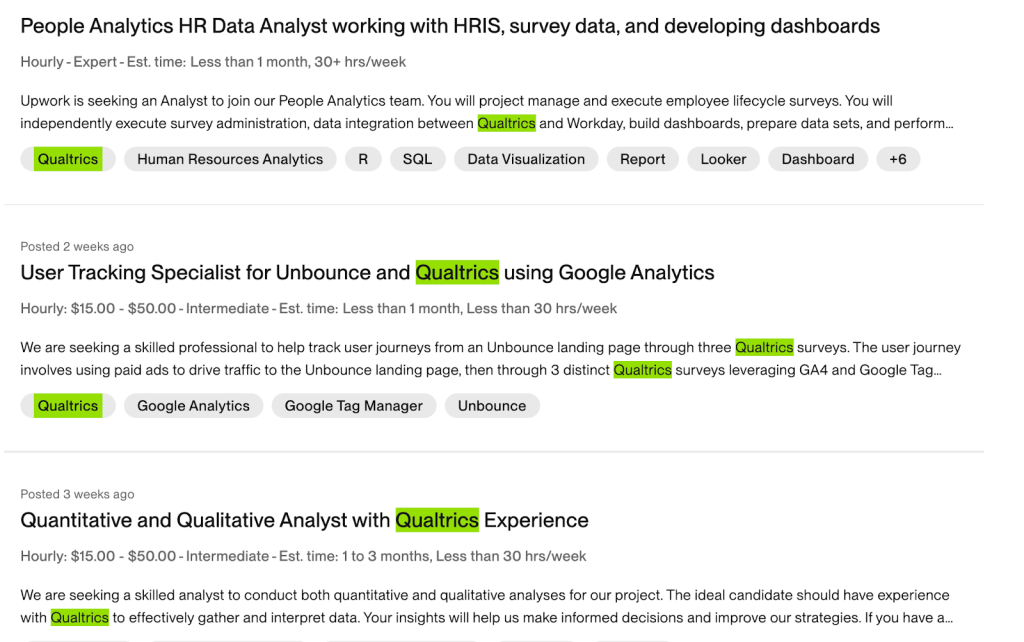Choose the SQL skill tag
Image resolution: width=1024 pixels, height=642 pixels.
[x=417, y=159]
